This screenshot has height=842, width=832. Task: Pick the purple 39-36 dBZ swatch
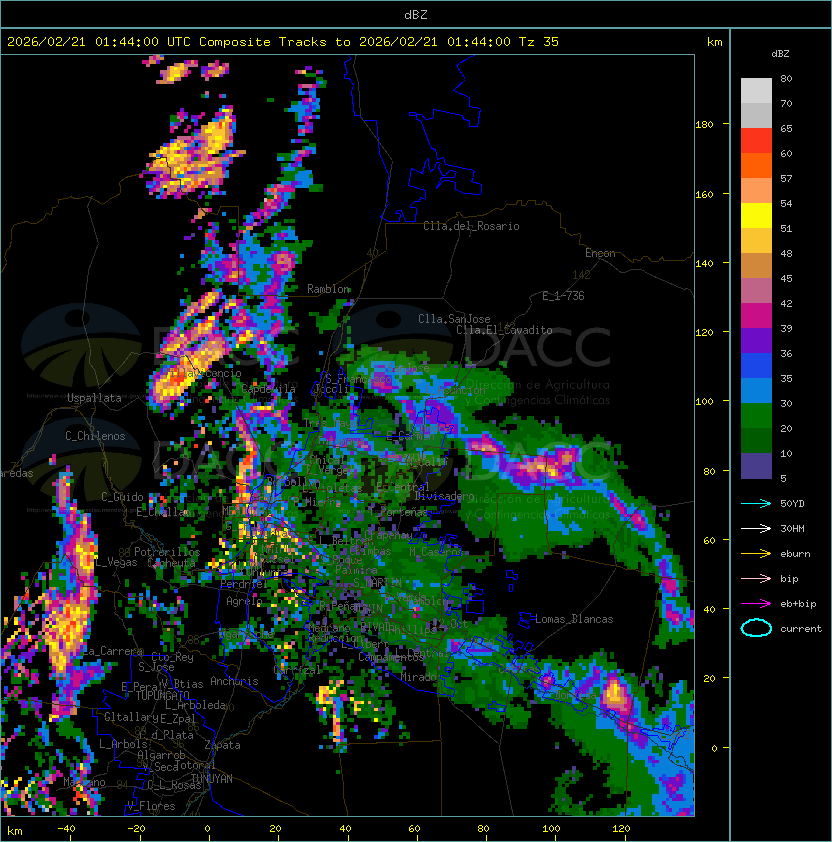click(756, 341)
